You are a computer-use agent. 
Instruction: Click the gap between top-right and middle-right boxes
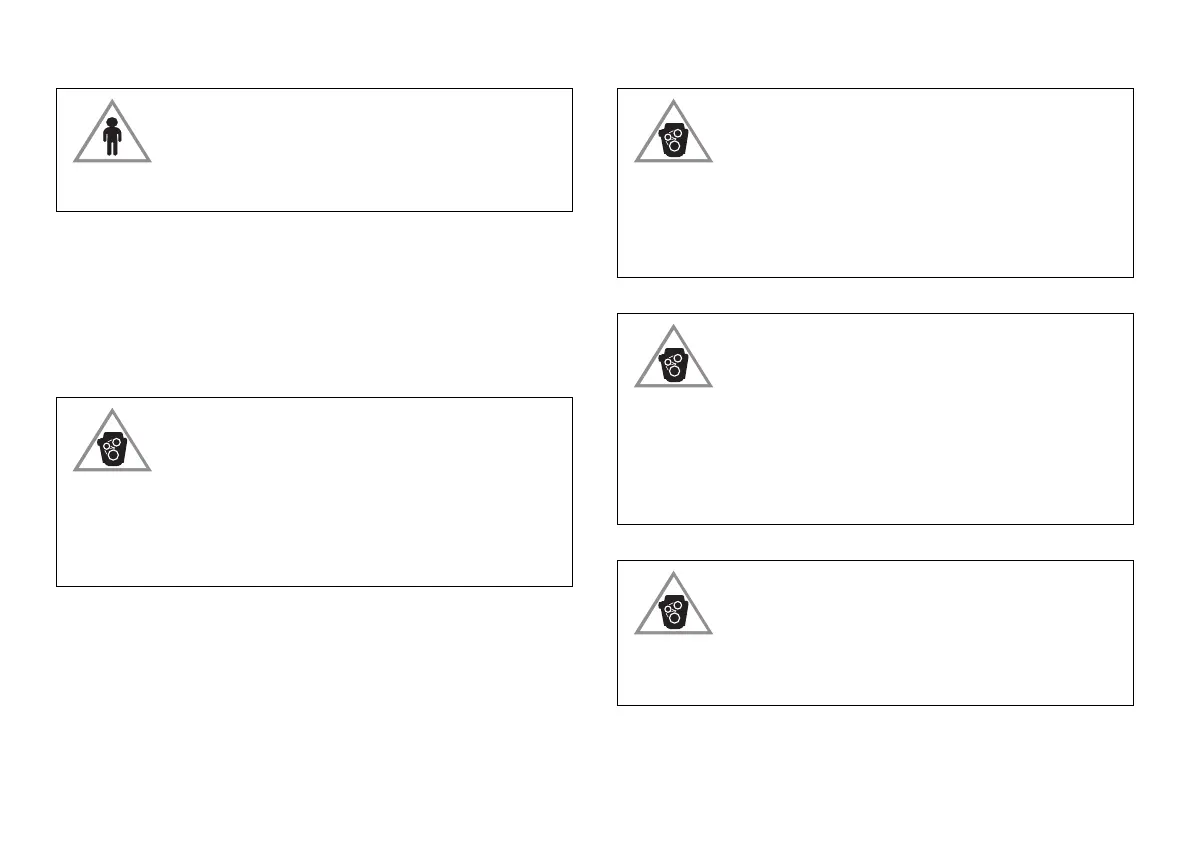point(875,295)
